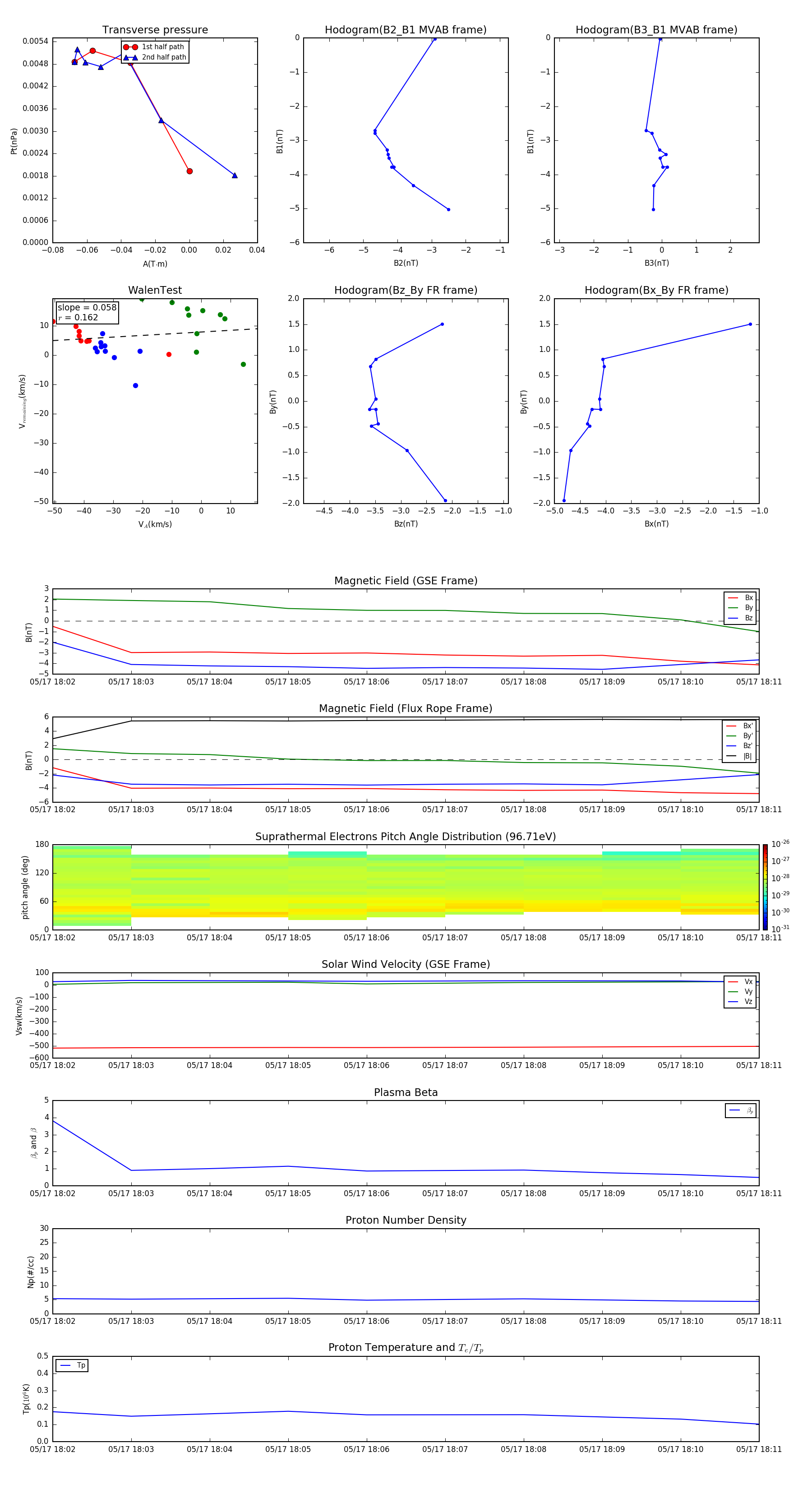Select Vx in the solar wind legend
Image resolution: width=812 pixels, height=1489 pixels.
click(x=740, y=981)
